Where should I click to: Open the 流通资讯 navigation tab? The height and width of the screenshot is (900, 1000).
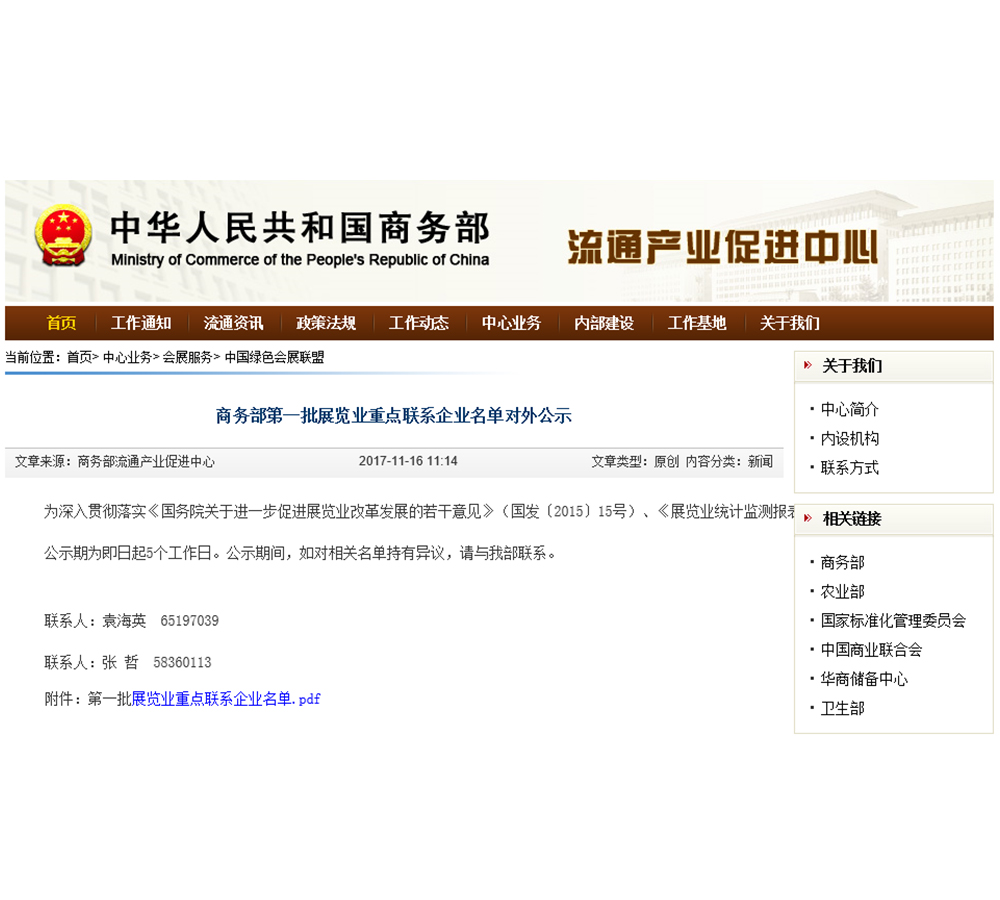(x=233, y=323)
